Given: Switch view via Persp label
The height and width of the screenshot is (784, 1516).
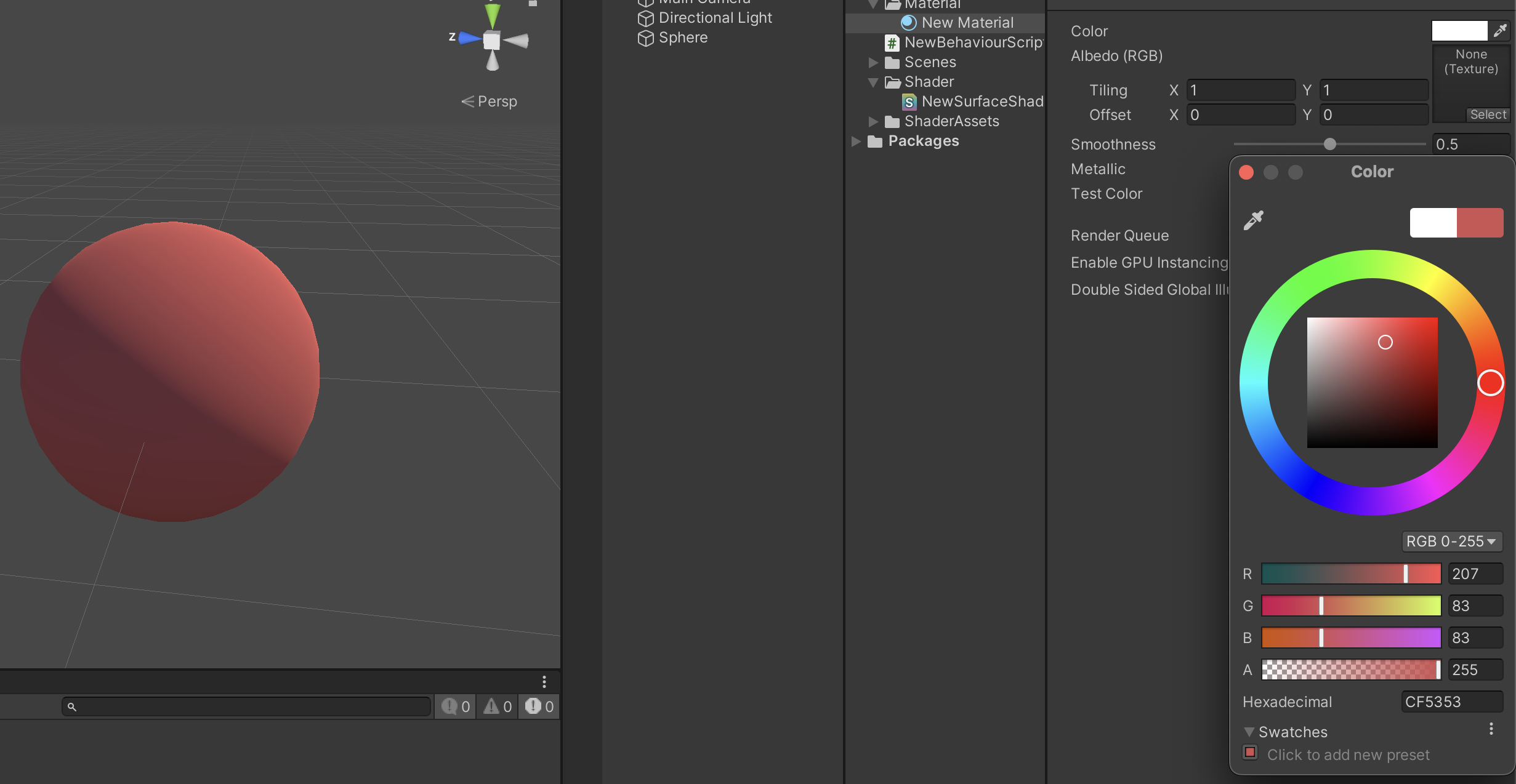Looking at the screenshot, I should [x=496, y=102].
